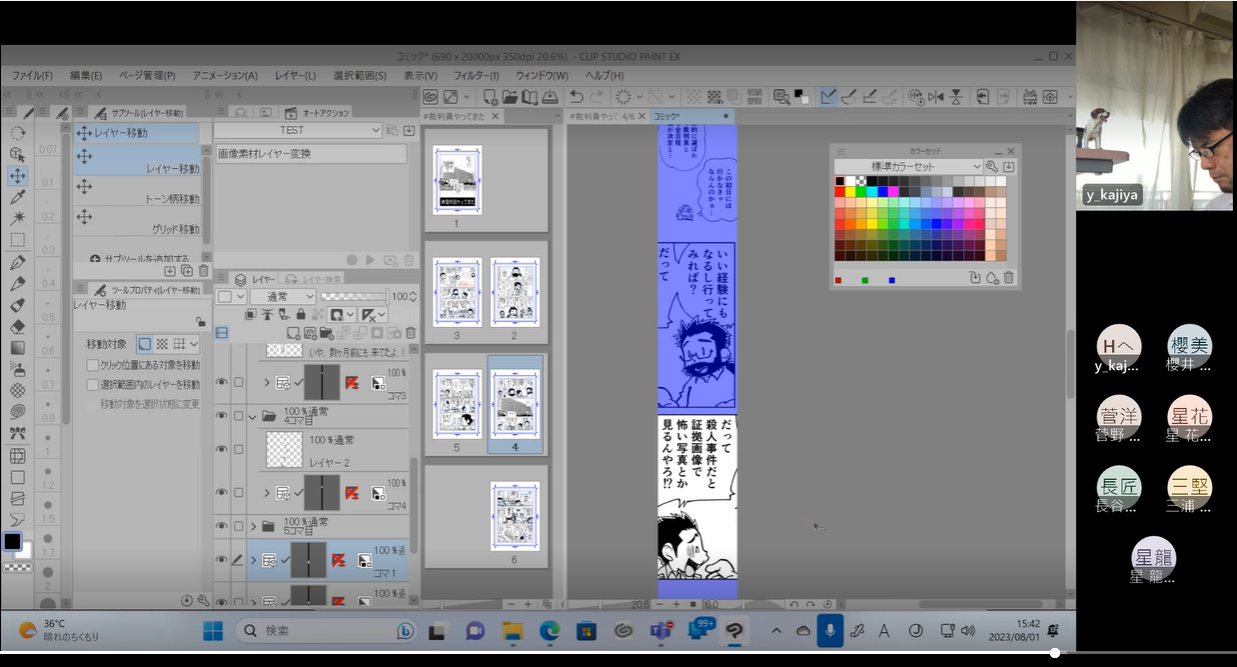Screen dimensions: 1237x667
Task: Open the ページ管理(P) menu
Action: pyautogui.click(x=147, y=75)
